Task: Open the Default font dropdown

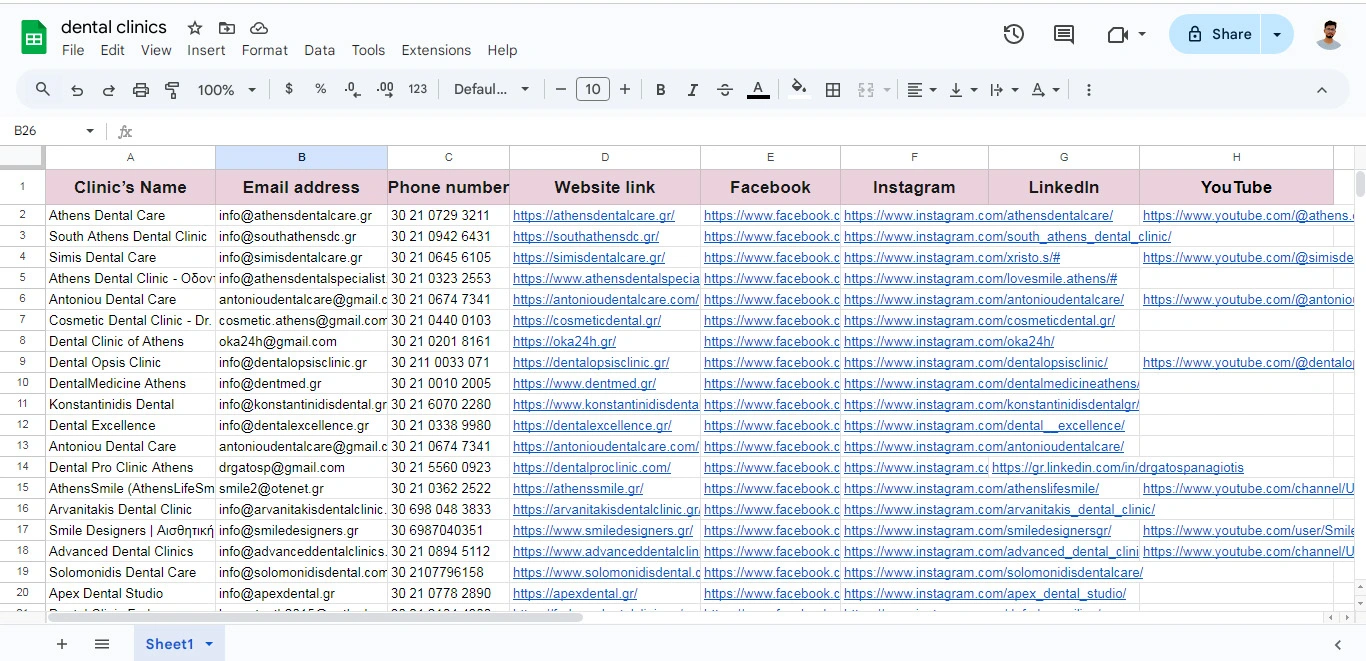Action: tap(492, 89)
